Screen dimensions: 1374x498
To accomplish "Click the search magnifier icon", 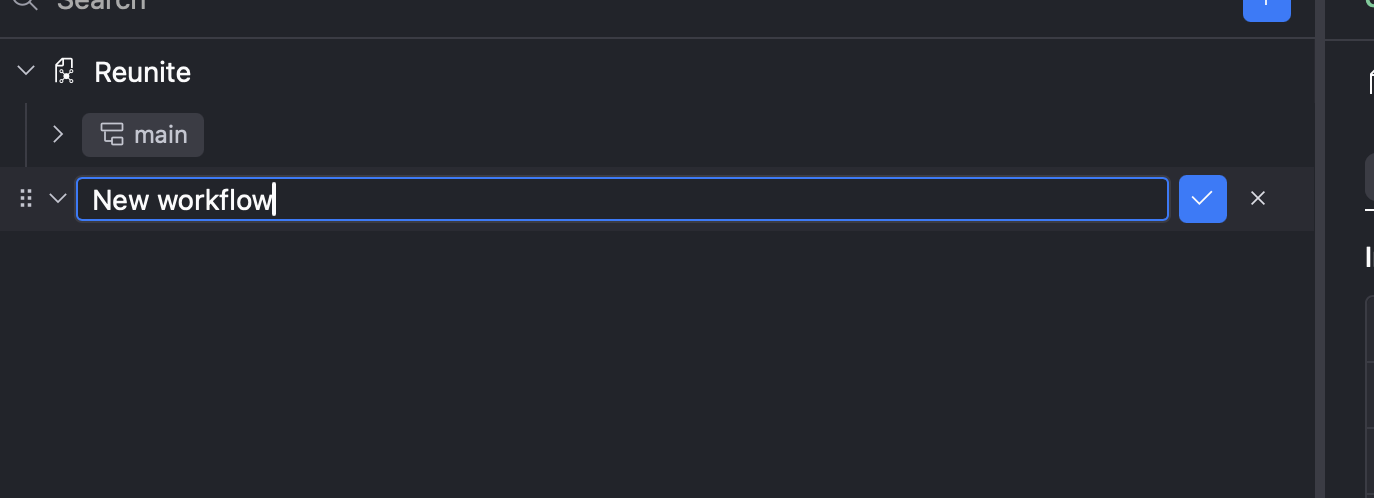I will click(24, 5).
